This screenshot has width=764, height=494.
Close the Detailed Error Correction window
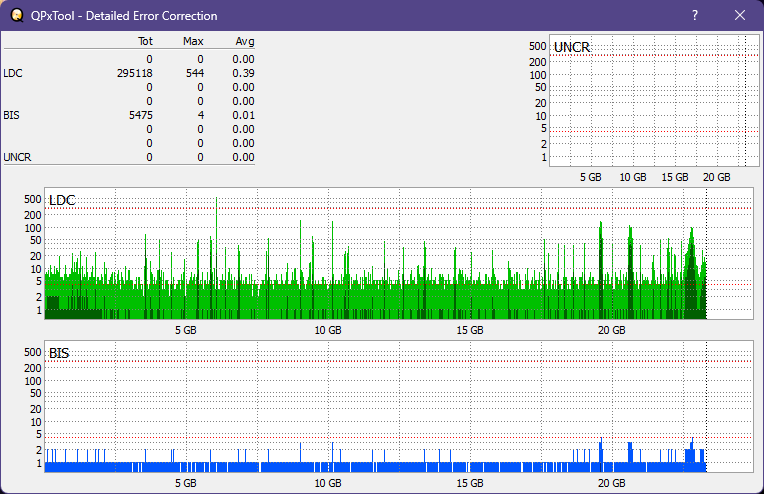740,15
